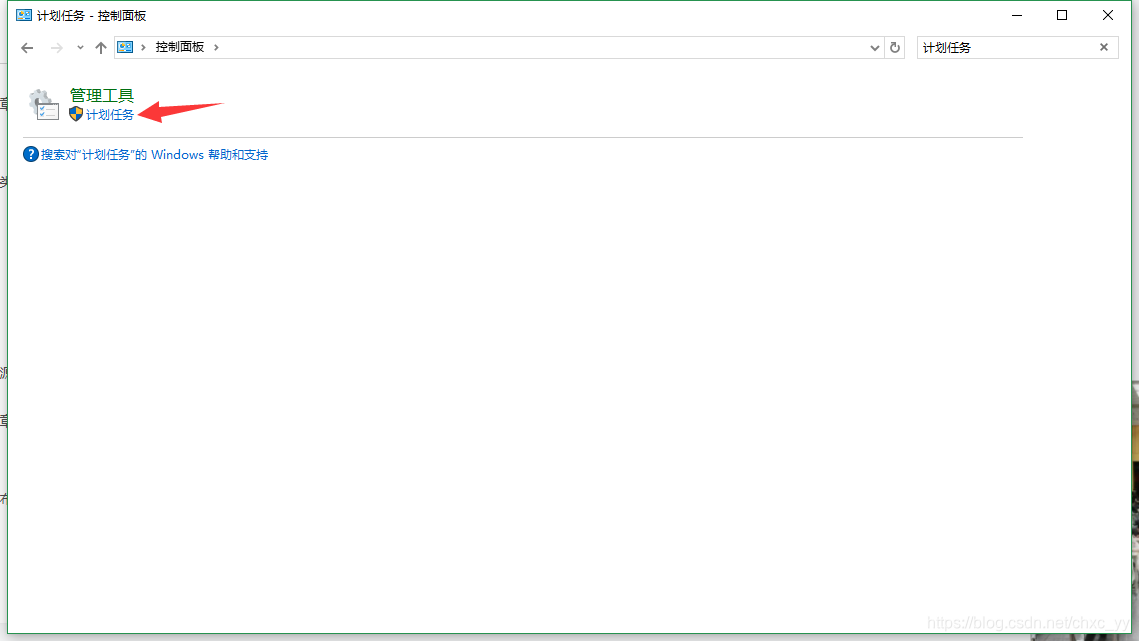Expand the chevron after 控制面板 breadcrumb

(x=216, y=47)
